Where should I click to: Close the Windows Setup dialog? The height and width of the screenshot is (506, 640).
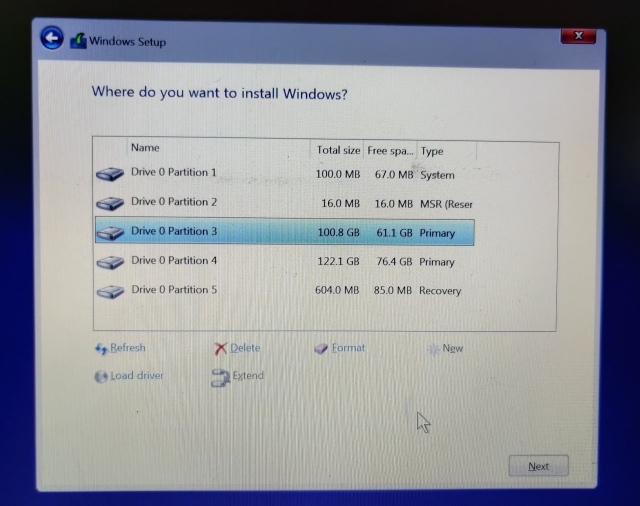(578, 36)
